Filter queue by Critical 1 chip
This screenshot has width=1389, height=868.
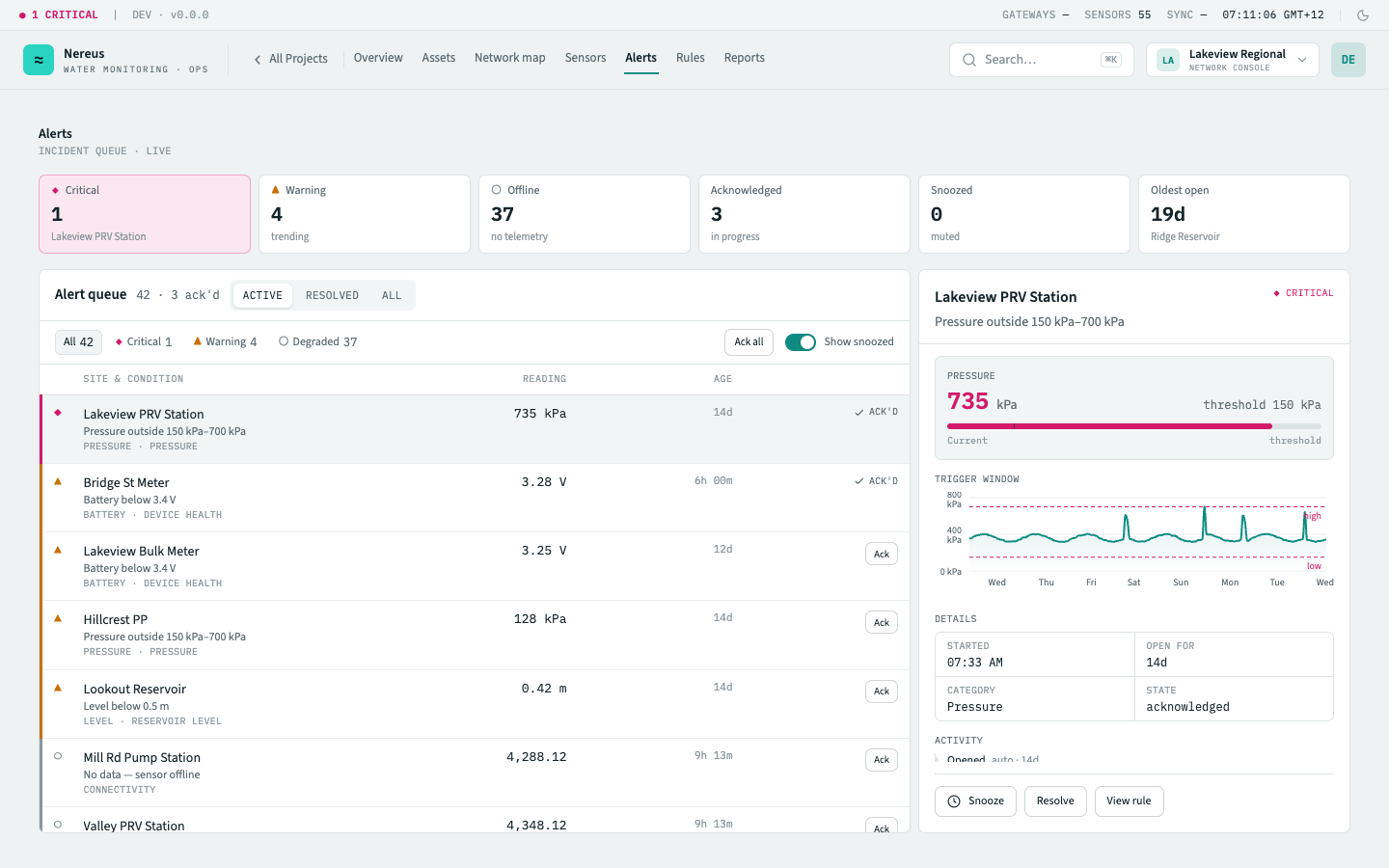click(143, 342)
